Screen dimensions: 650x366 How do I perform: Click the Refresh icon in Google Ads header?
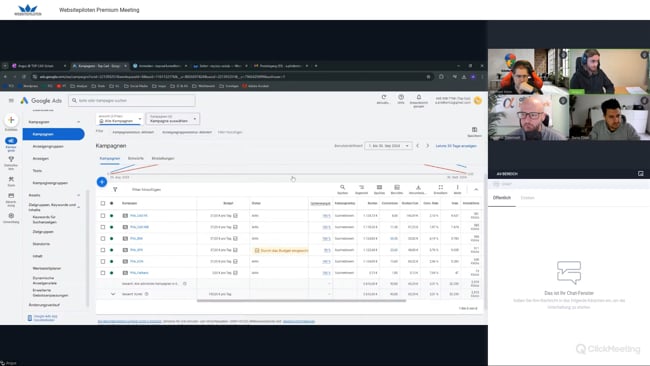(x=384, y=97)
